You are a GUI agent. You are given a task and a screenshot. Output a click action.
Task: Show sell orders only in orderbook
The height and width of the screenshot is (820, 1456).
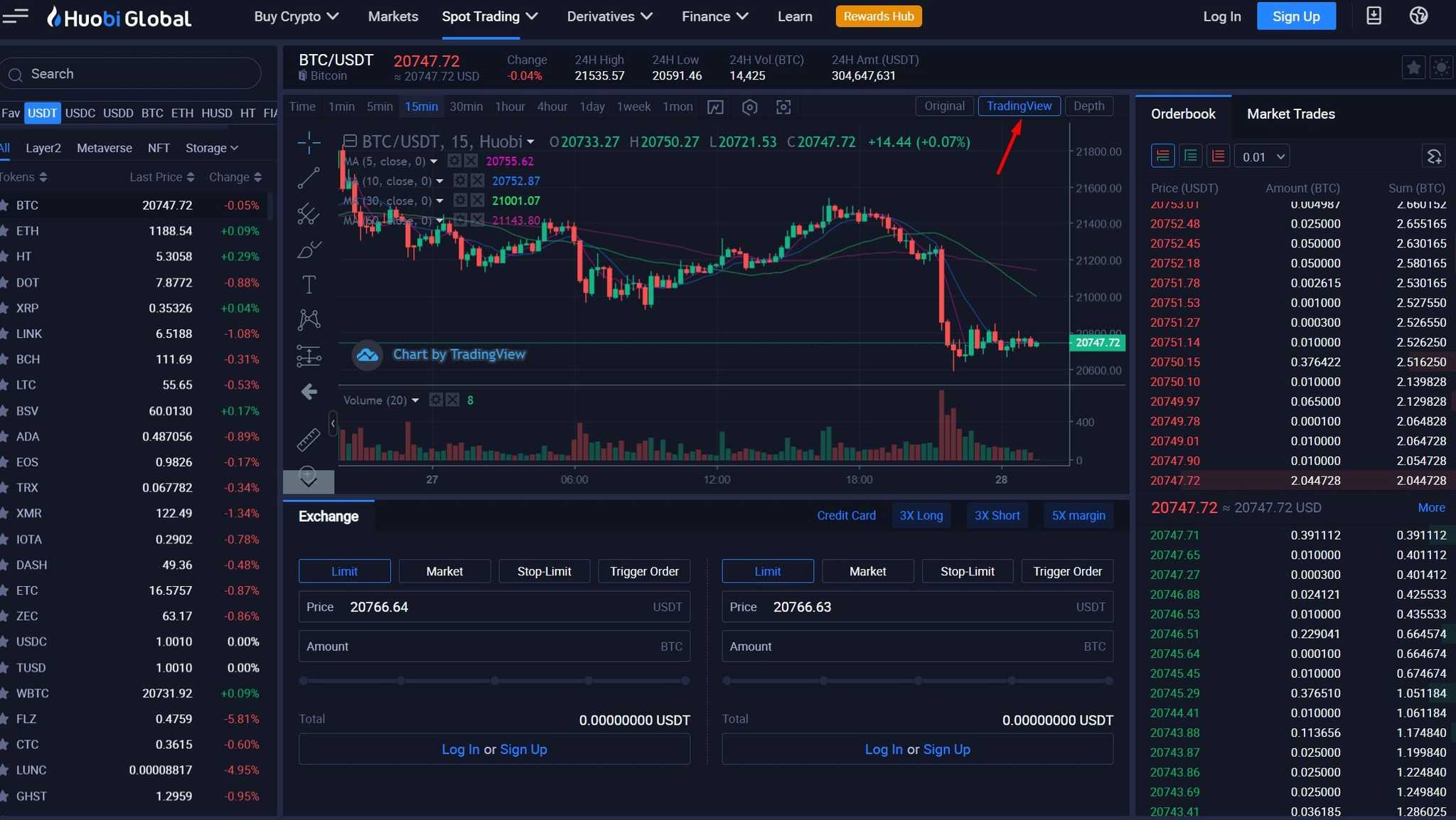1219,156
